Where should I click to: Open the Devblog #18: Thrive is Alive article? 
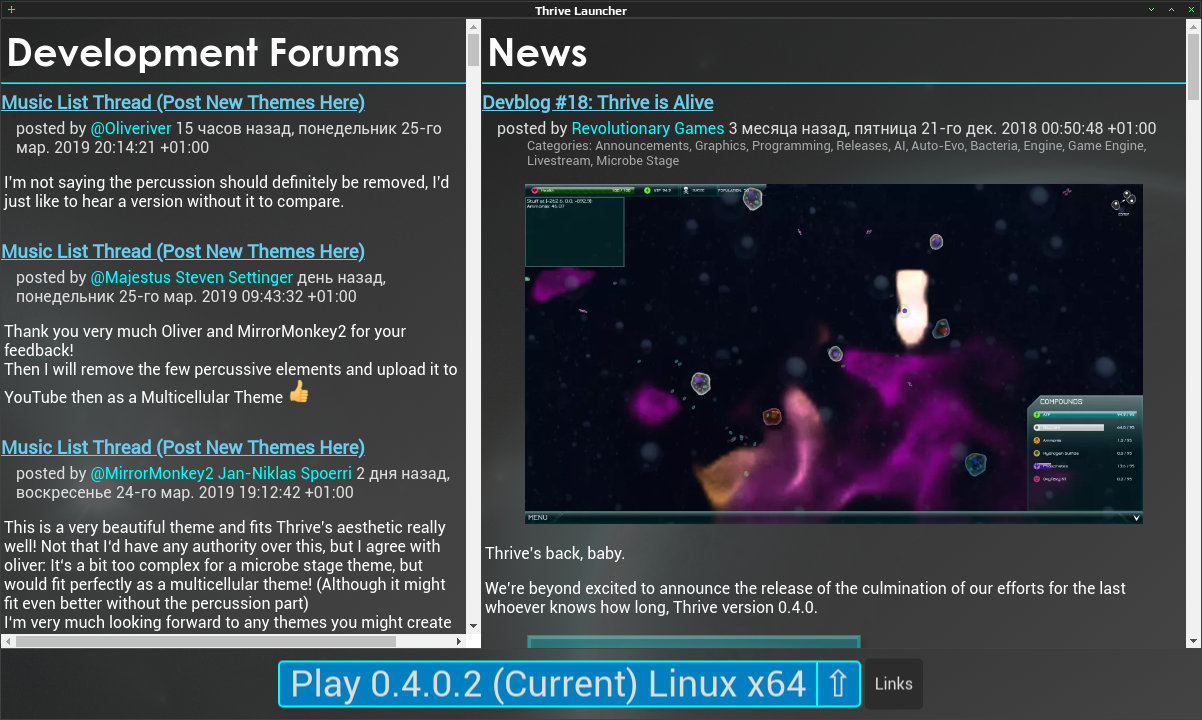(598, 102)
